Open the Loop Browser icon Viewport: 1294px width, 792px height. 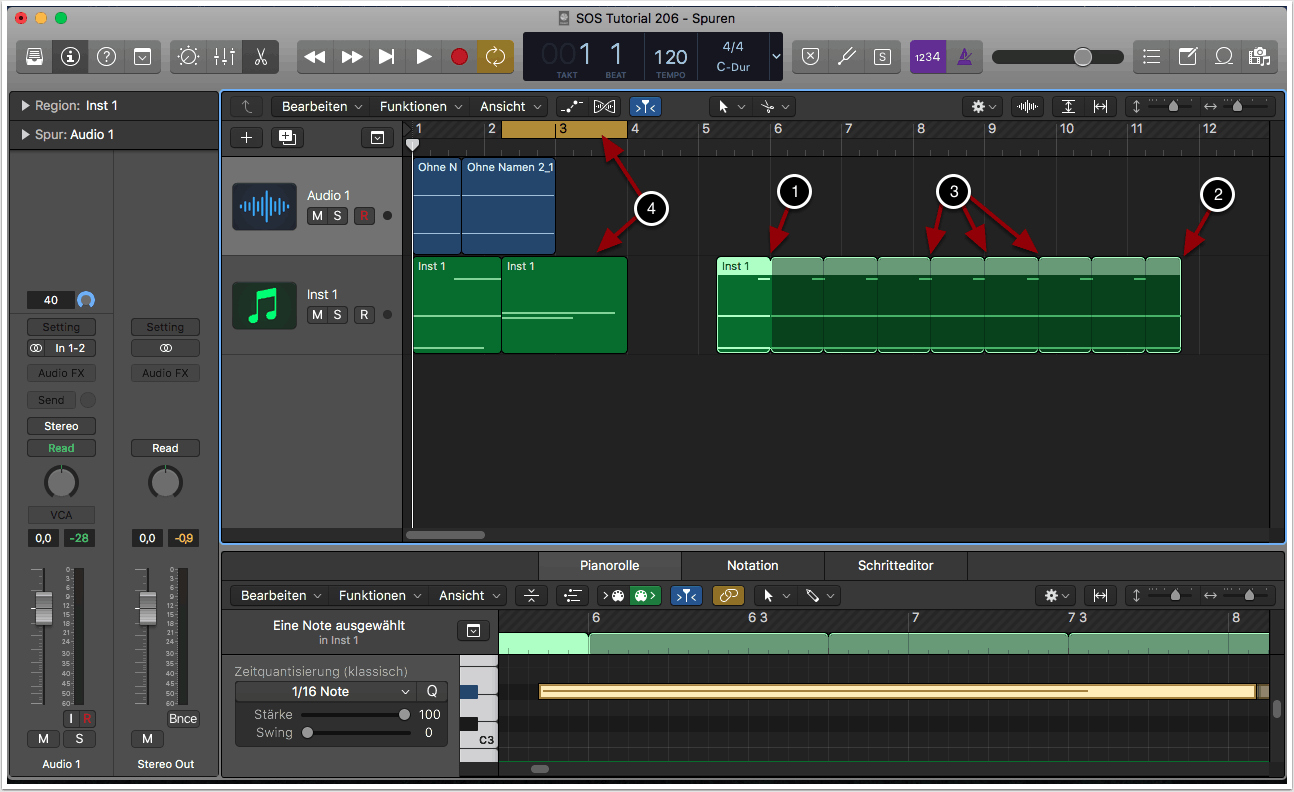tap(1223, 57)
